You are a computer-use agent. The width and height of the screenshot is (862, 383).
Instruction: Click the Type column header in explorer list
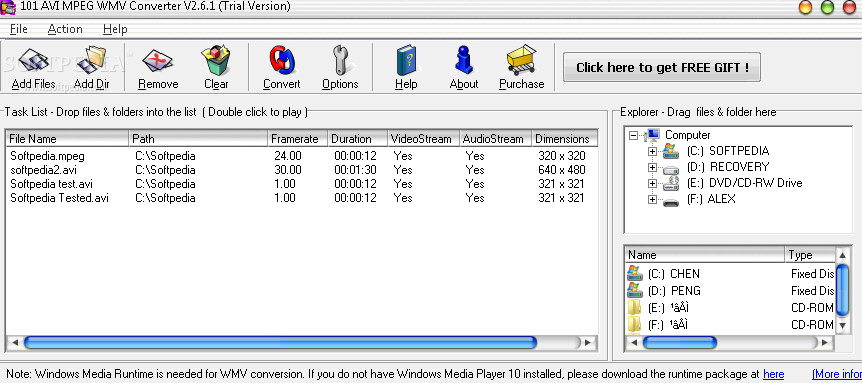click(810, 255)
